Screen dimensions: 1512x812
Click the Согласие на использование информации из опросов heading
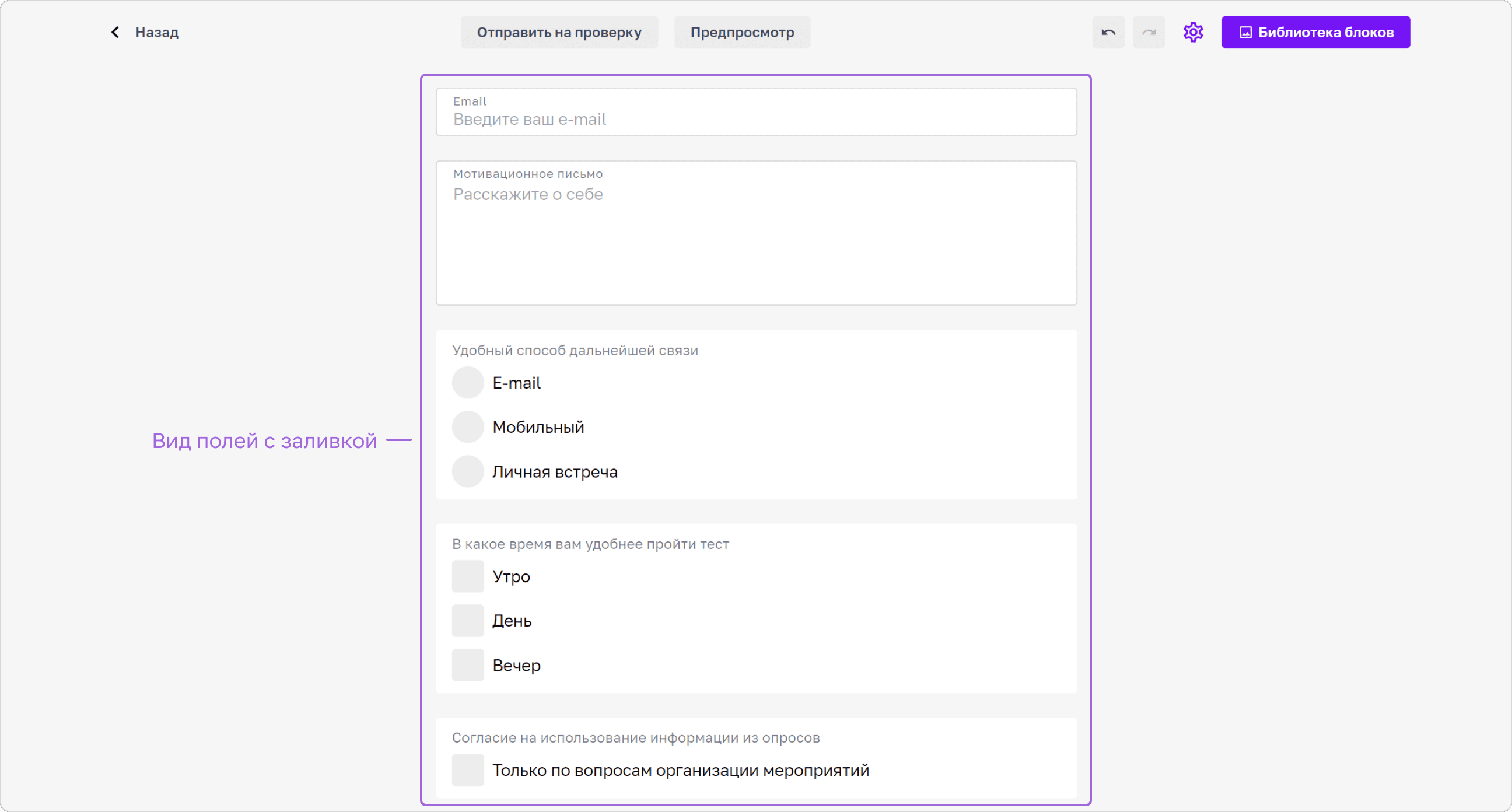click(x=636, y=738)
